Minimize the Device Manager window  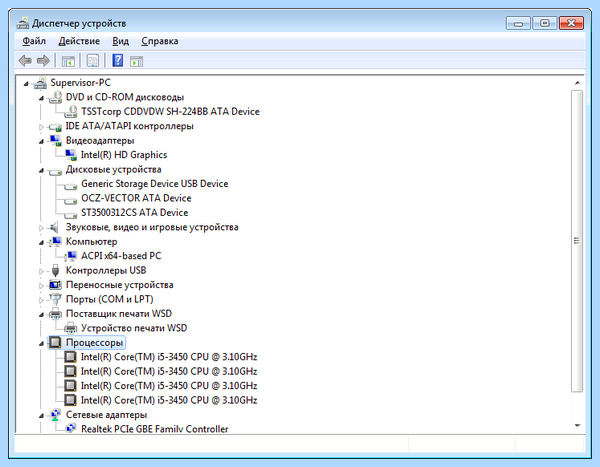pyautogui.click(x=518, y=23)
